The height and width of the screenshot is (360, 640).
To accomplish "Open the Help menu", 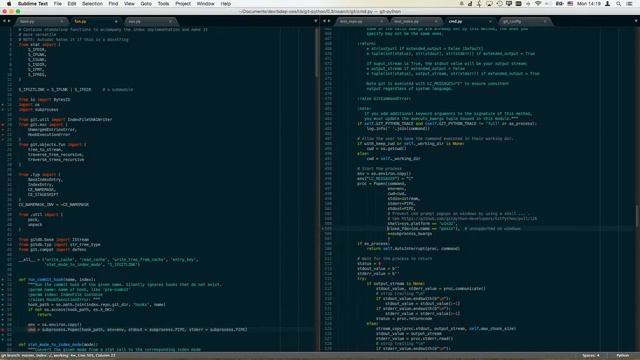I will 226,4.
